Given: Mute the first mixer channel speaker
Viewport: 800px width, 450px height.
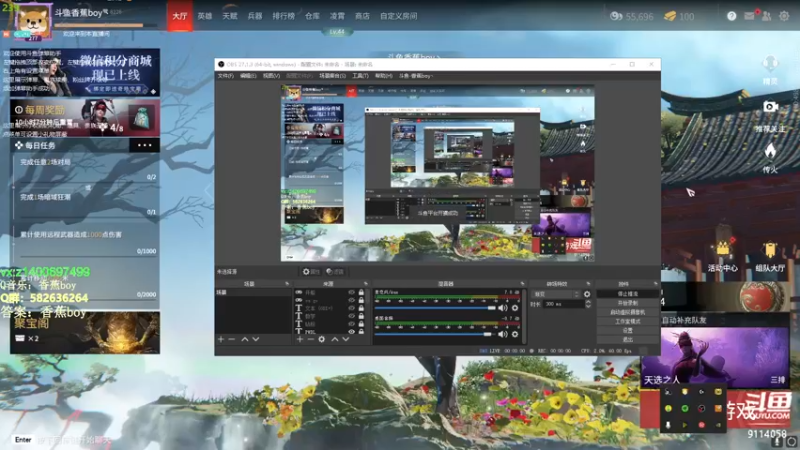Looking at the screenshot, I should (x=503, y=308).
